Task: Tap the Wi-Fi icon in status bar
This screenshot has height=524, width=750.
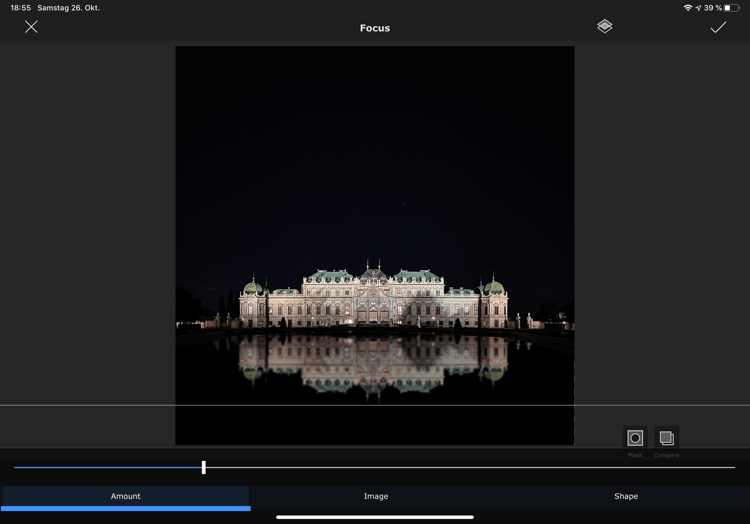Action: tap(688, 8)
